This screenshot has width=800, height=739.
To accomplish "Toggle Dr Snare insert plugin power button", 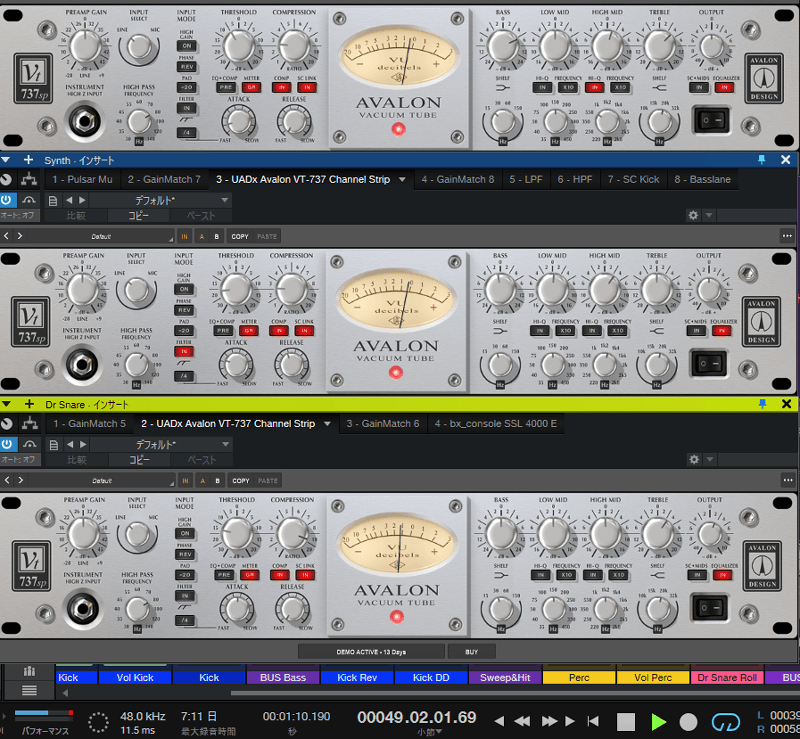I will pyautogui.click(x=7, y=444).
